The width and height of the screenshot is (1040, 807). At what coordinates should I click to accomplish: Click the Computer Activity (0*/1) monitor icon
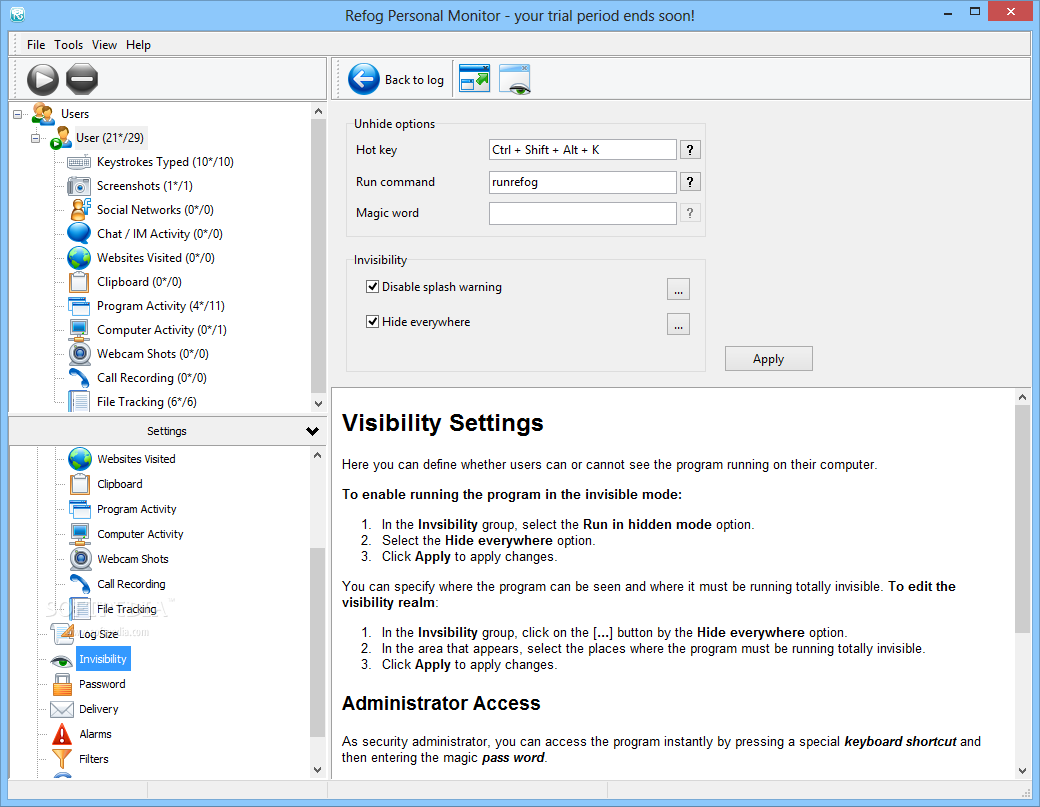pyautogui.click(x=79, y=330)
